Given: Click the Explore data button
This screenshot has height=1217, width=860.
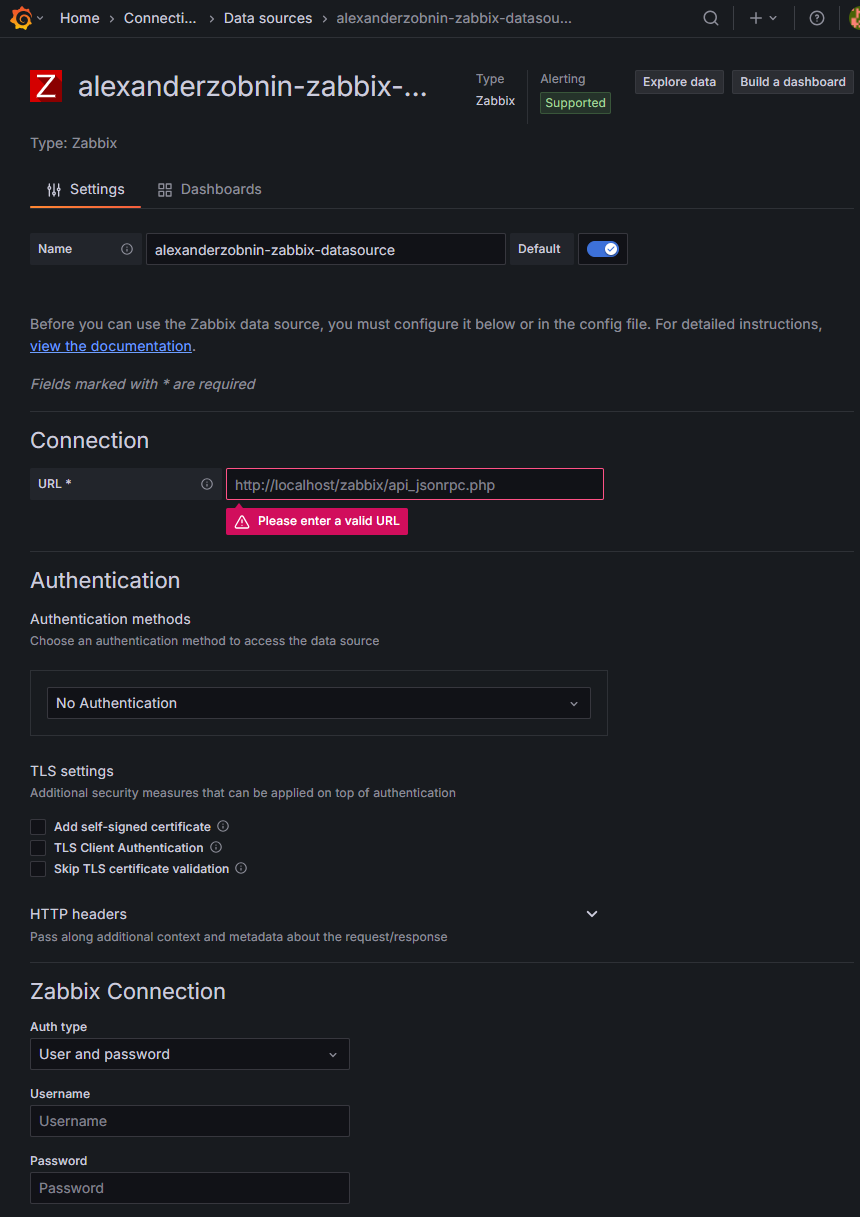Looking at the screenshot, I should pyautogui.click(x=679, y=82).
